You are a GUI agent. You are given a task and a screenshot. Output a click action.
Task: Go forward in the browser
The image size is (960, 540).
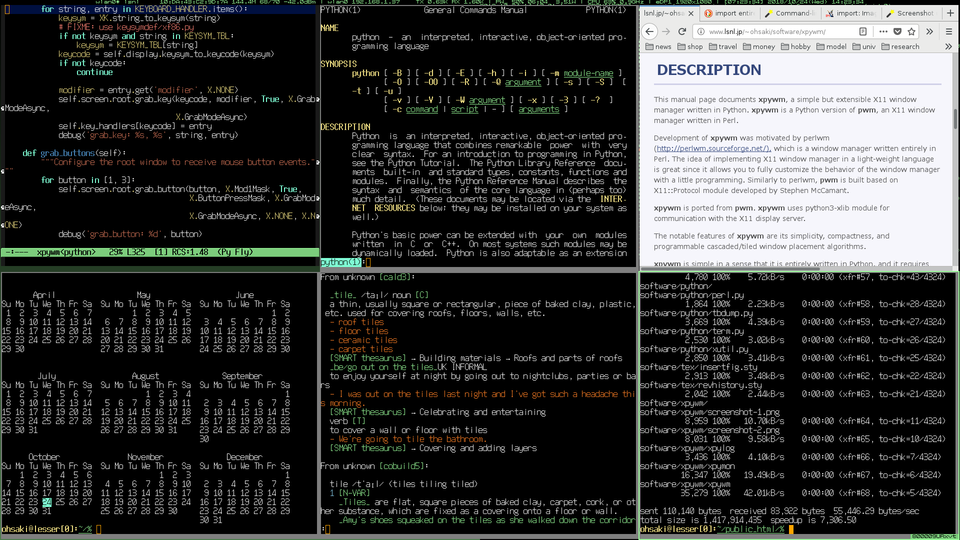[x=666, y=32]
